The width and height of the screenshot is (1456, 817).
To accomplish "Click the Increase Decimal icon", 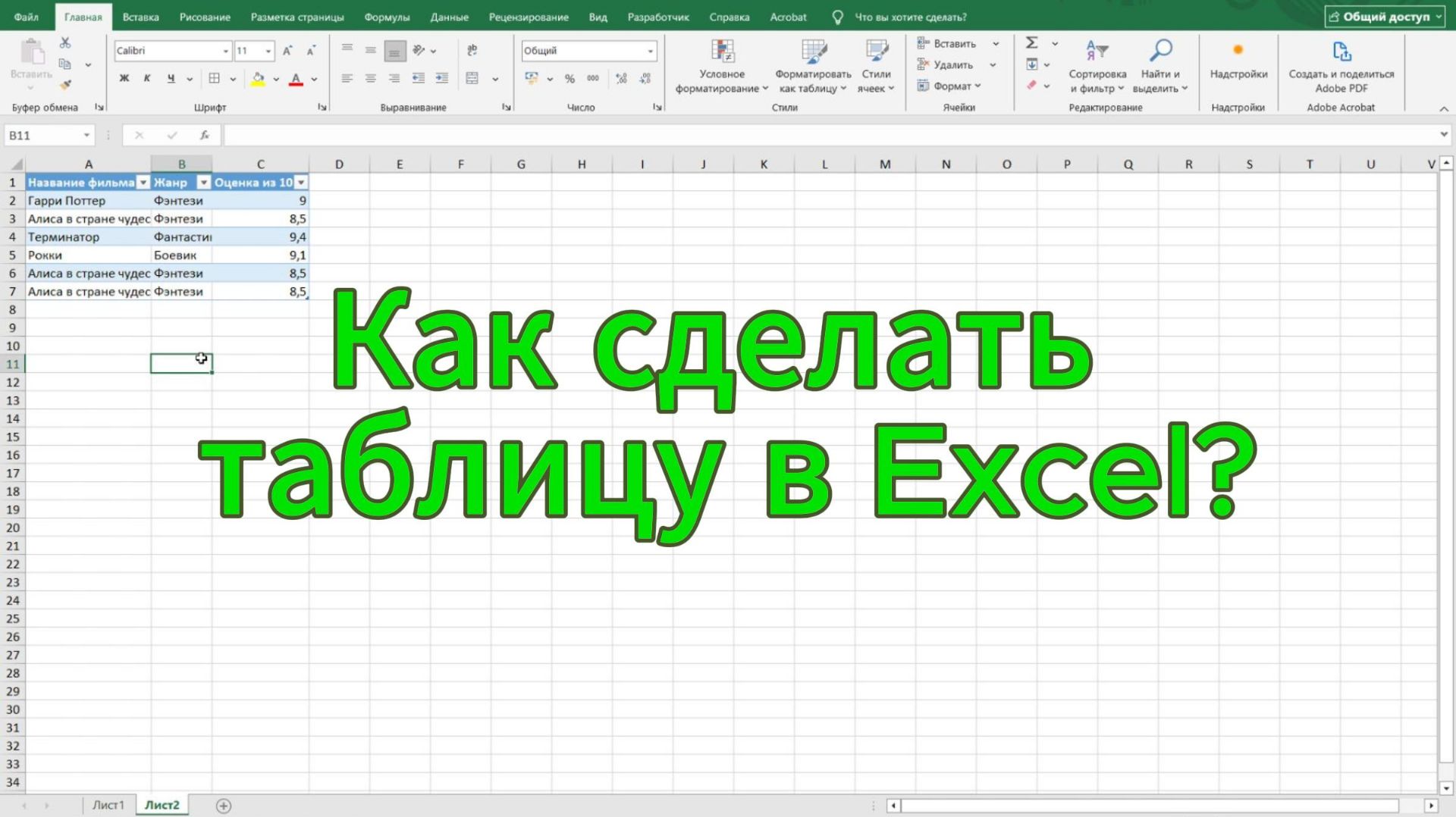I will [x=622, y=78].
